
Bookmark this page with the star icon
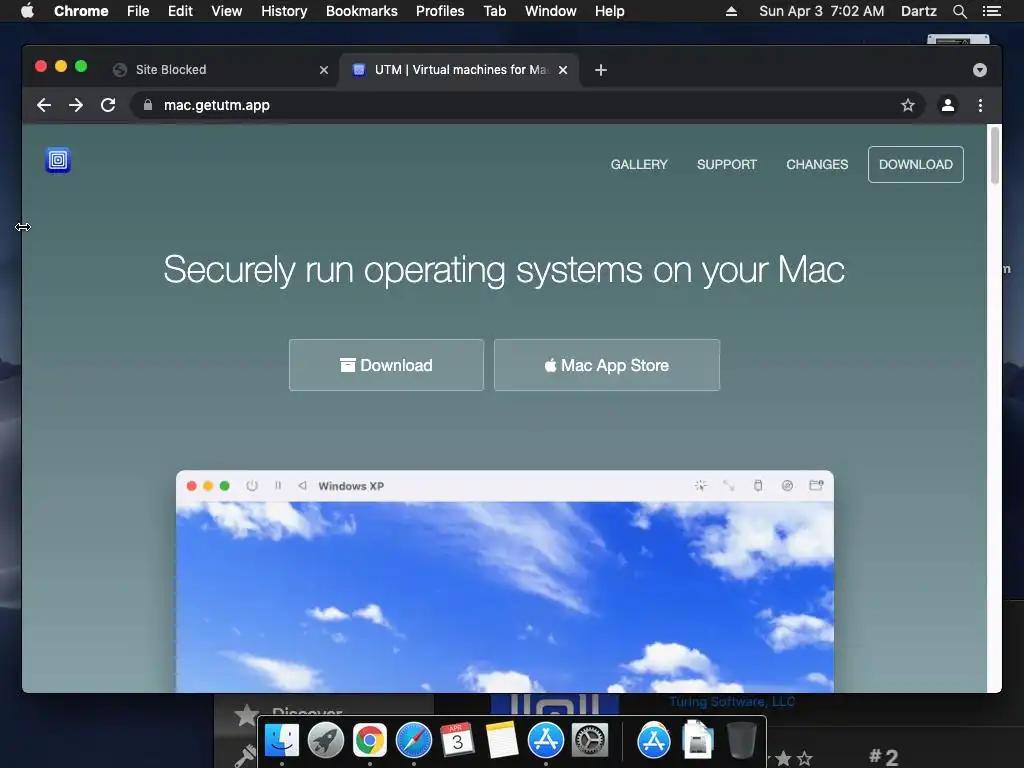click(907, 105)
